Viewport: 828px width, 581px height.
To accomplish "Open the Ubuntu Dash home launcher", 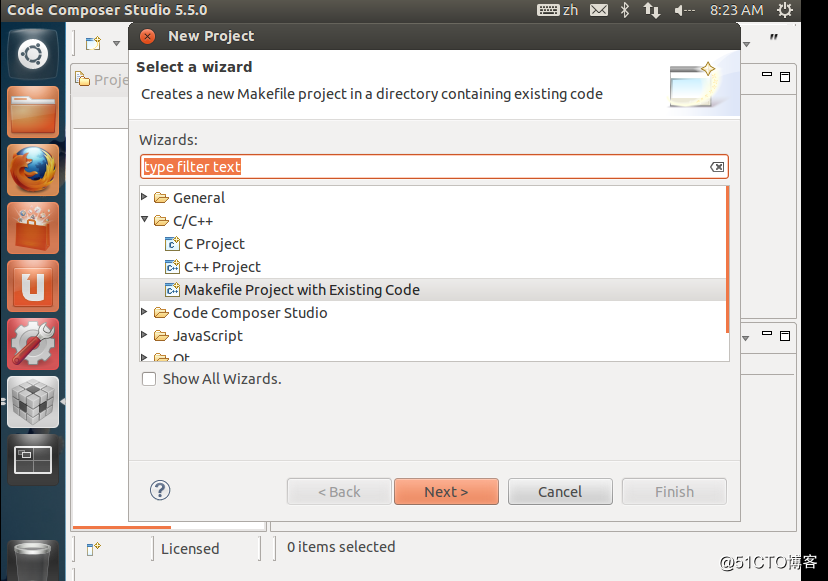I will (33, 54).
